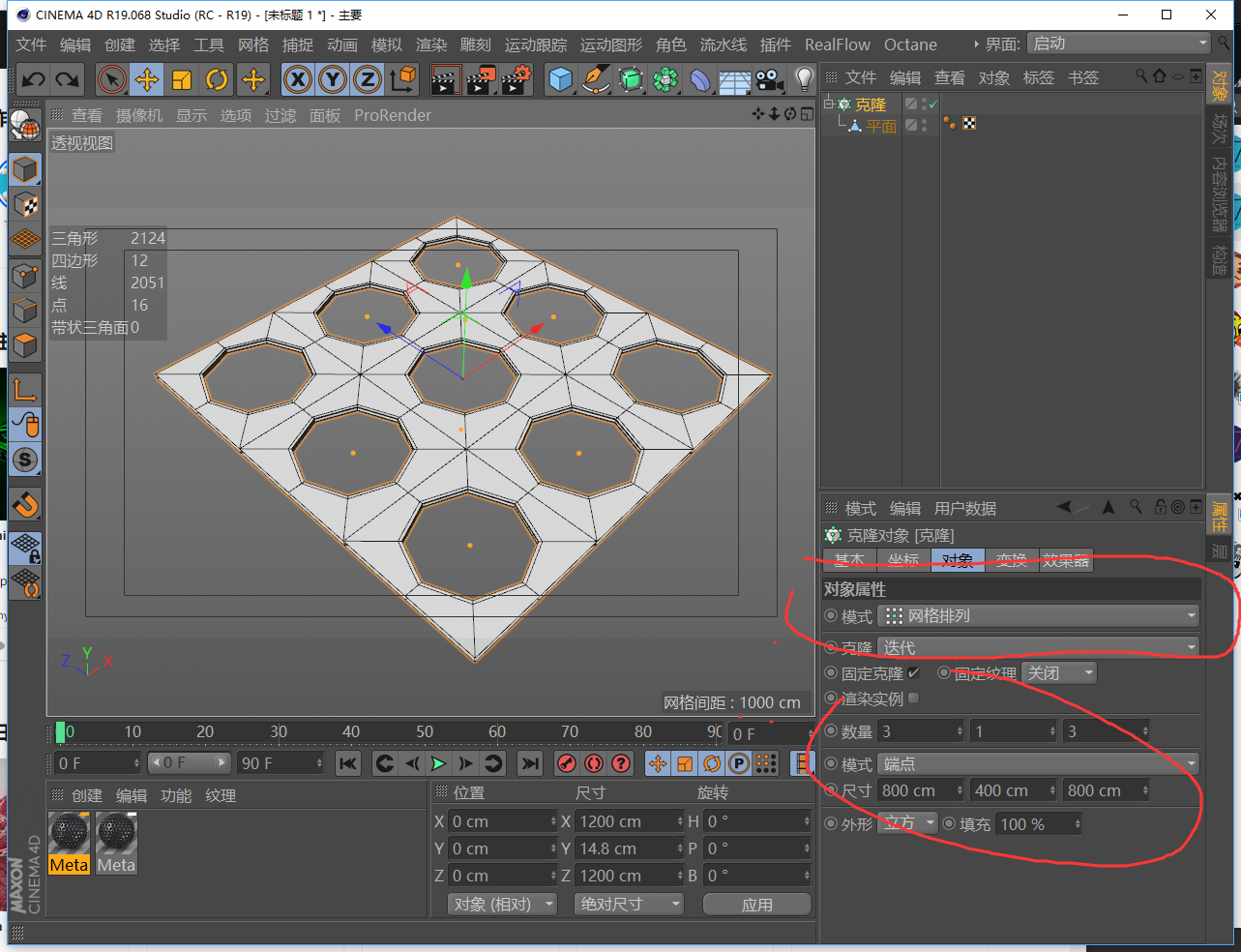Click the 应用 button
The width and height of the screenshot is (1241, 952).
(x=756, y=905)
